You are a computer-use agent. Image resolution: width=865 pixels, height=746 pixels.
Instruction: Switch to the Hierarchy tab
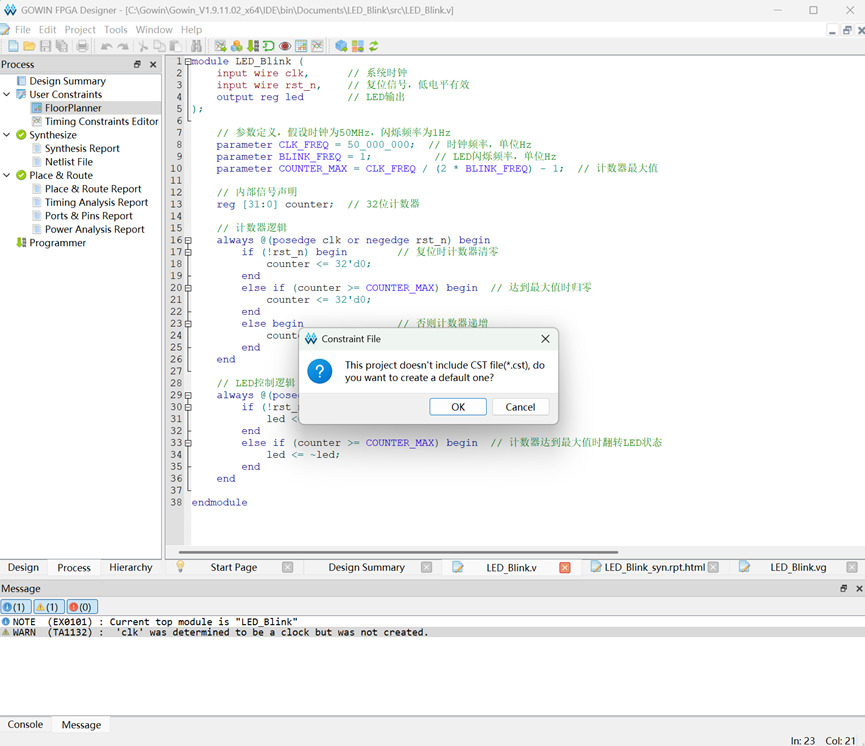point(131,567)
